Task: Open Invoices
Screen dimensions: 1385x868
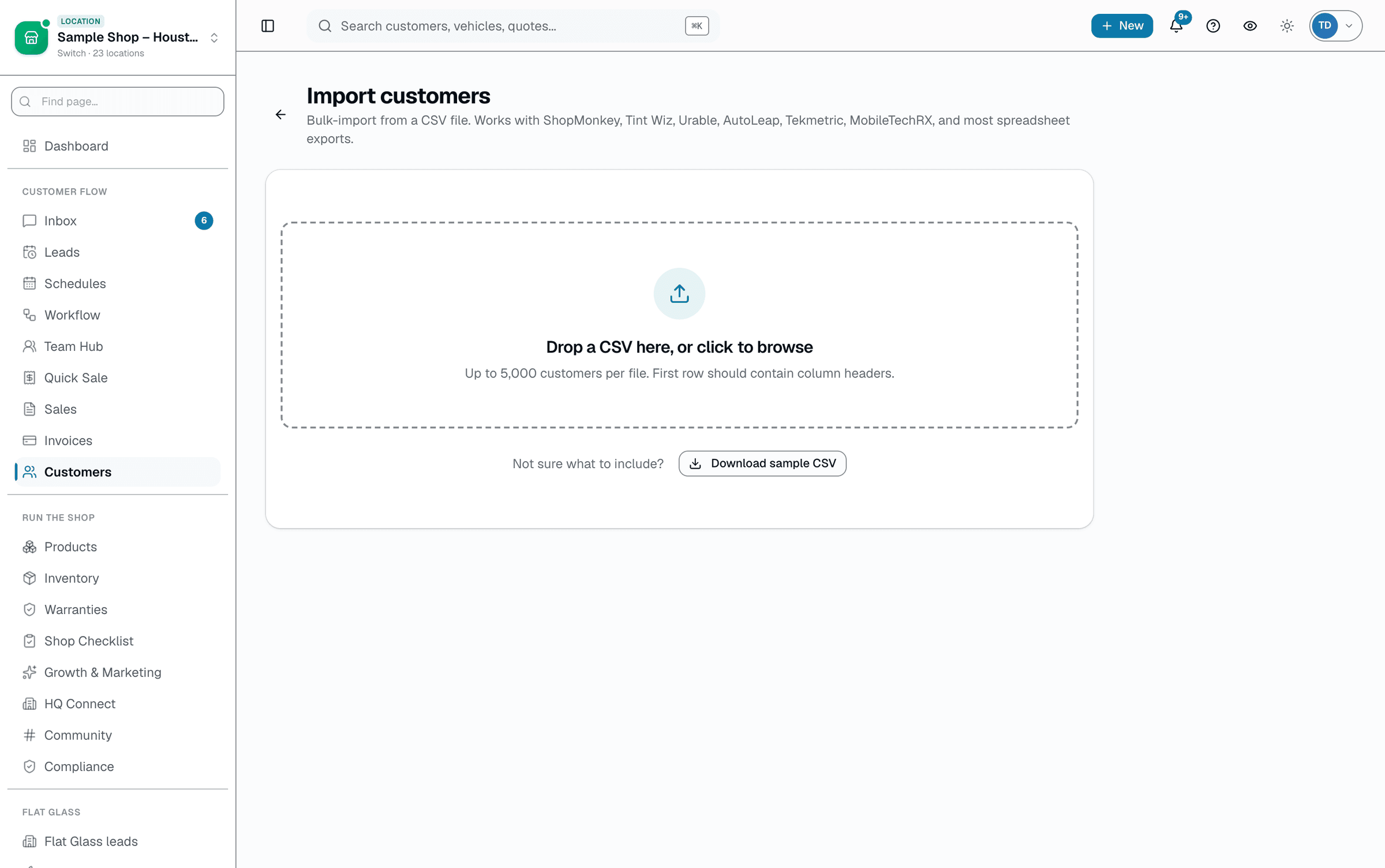Action: pos(118,440)
